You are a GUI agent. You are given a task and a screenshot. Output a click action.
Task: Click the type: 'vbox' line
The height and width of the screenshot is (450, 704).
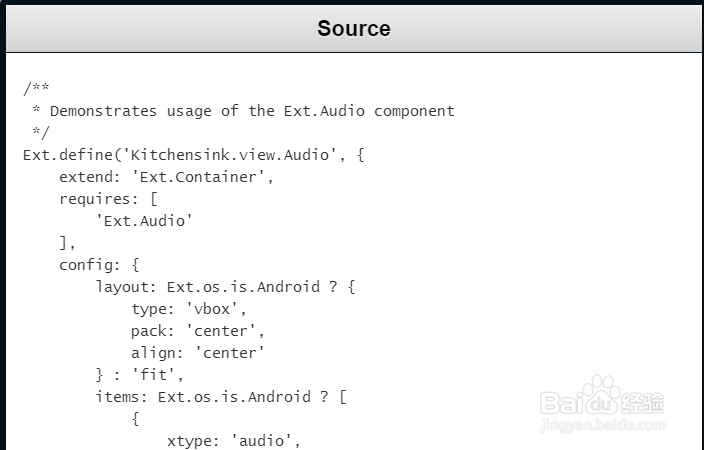click(x=188, y=309)
